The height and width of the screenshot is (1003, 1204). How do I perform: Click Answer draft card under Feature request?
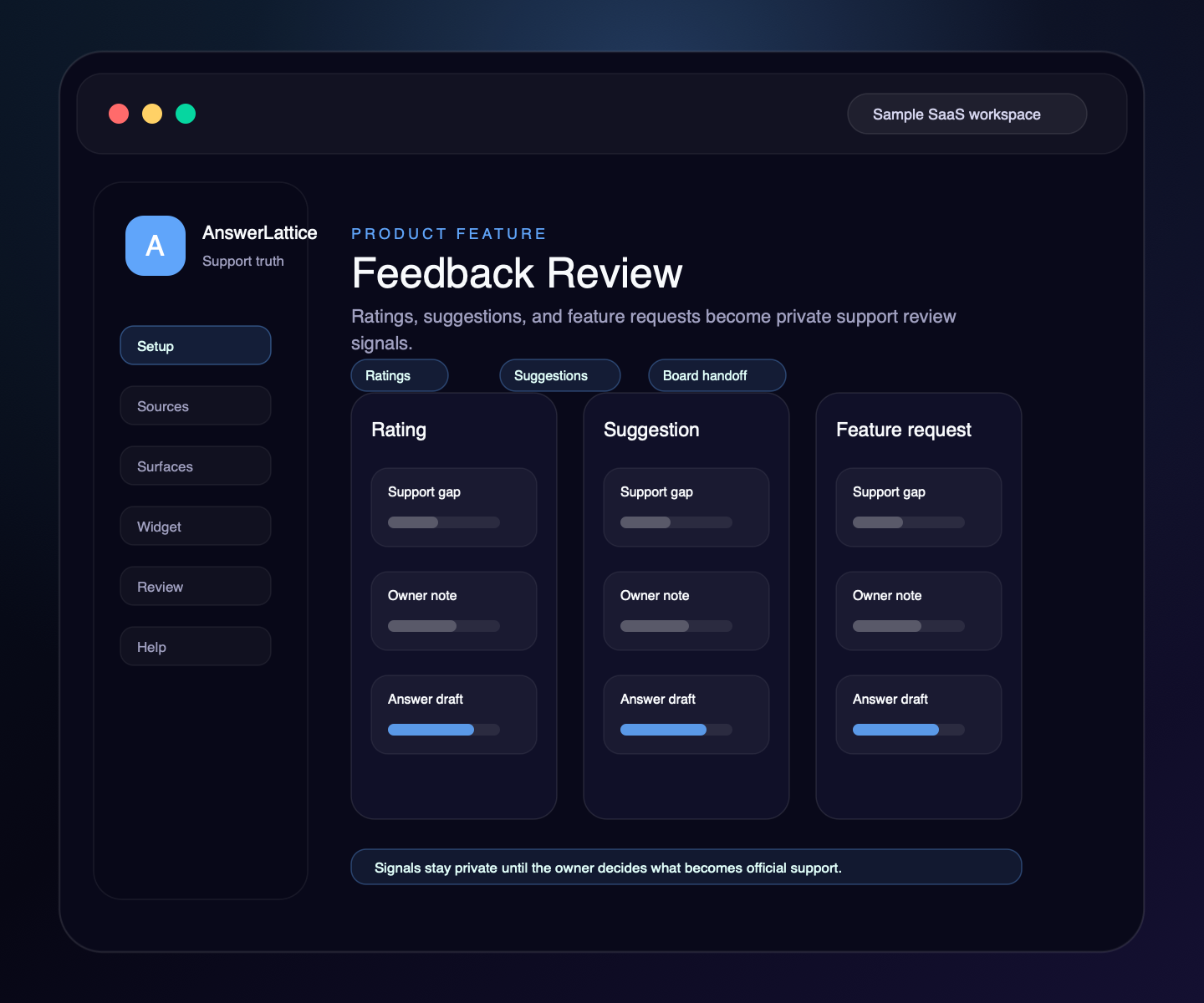point(919,715)
